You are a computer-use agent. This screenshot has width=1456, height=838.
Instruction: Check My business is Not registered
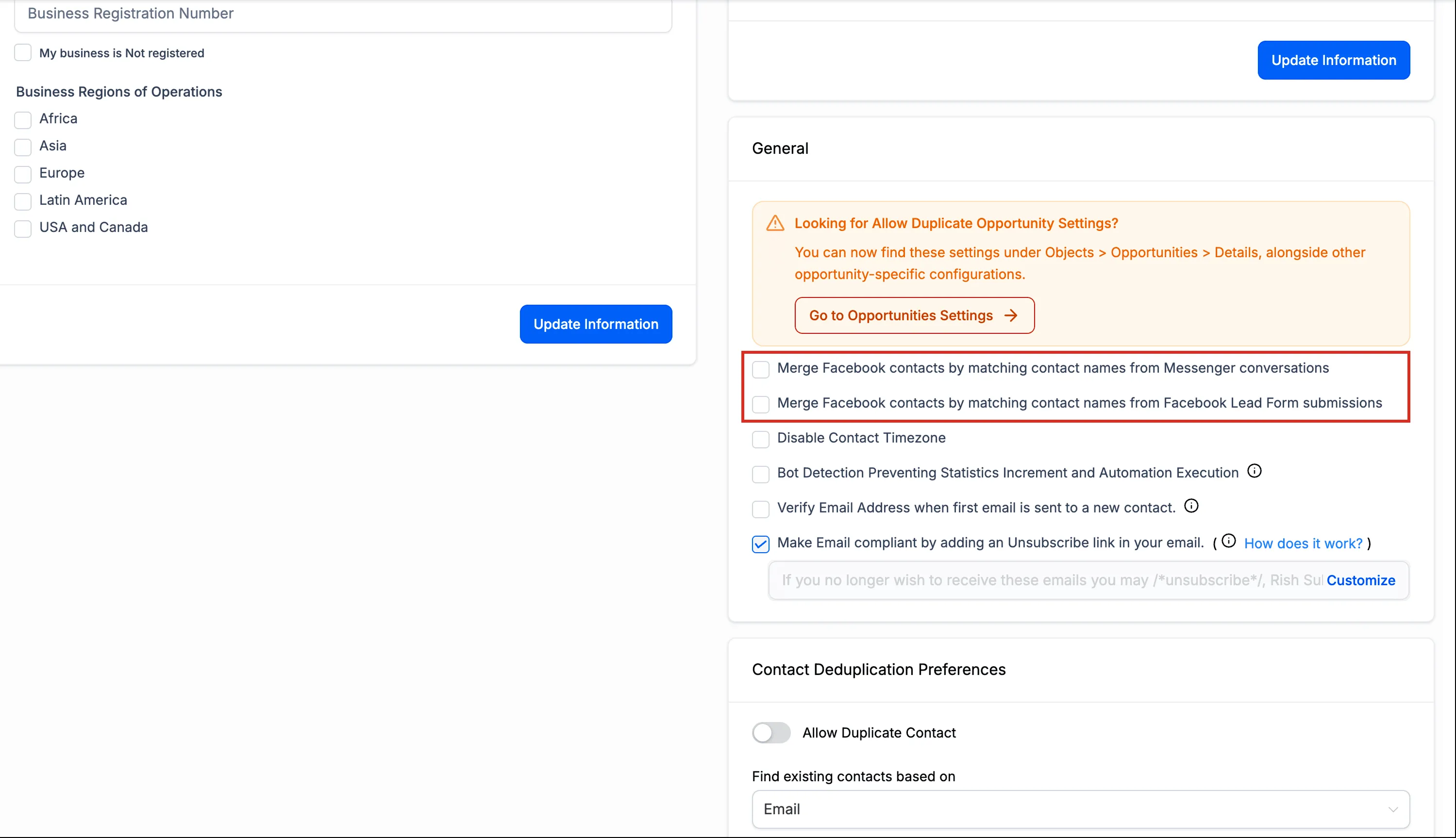coord(23,53)
